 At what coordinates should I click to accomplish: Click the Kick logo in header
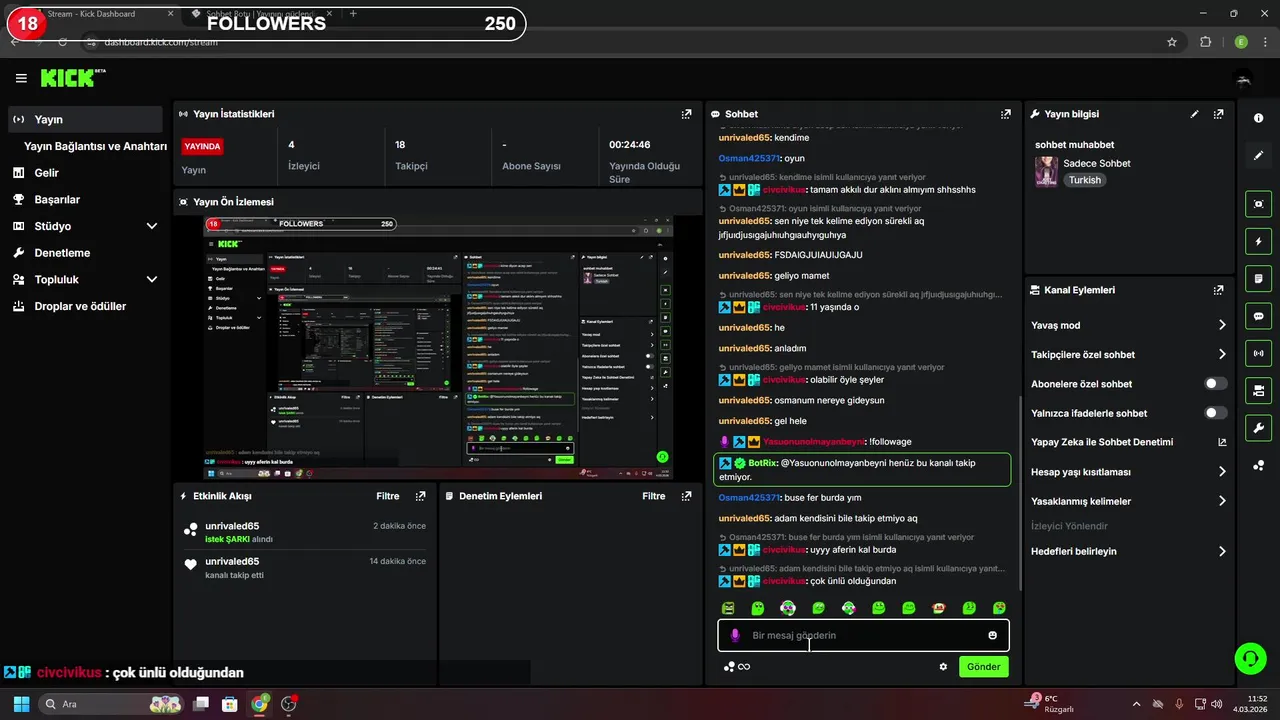click(72, 78)
